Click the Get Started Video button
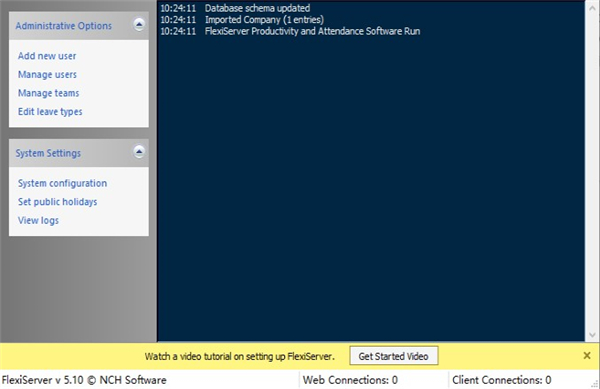This screenshot has width=600, height=389. (x=394, y=356)
